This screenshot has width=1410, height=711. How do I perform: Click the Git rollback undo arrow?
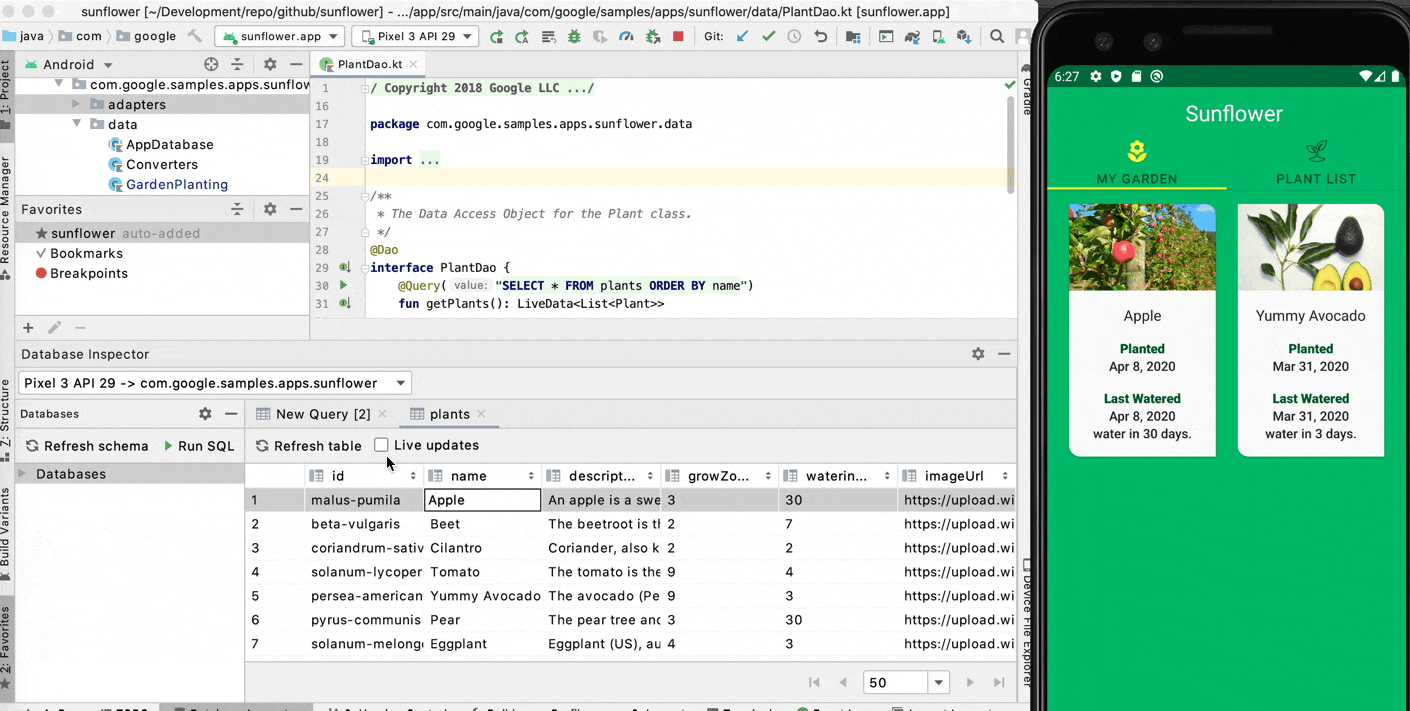point(821,37)
